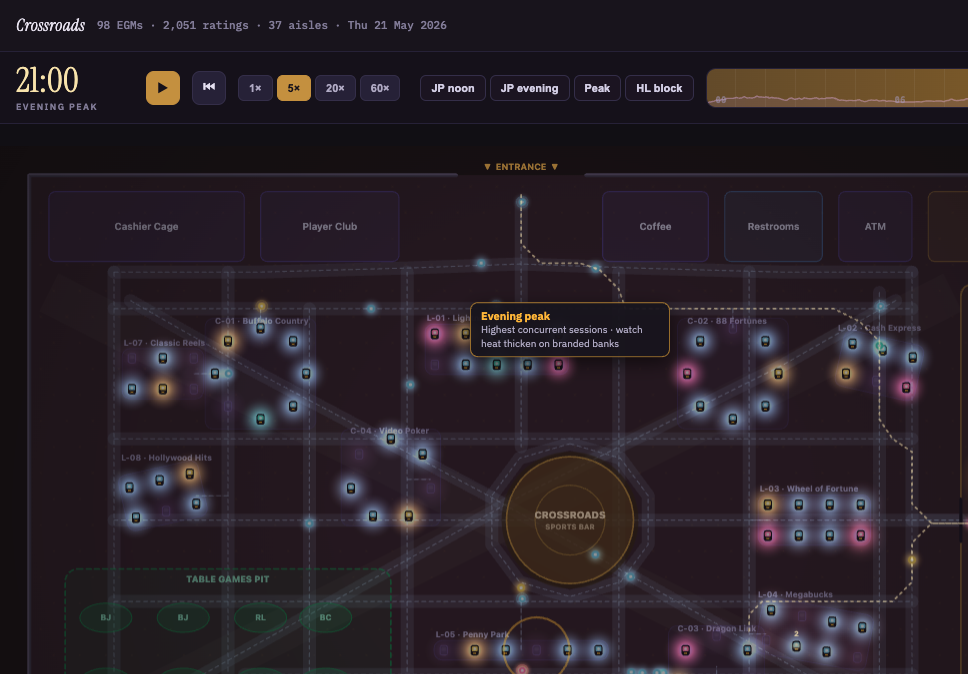
Task: Click the 21:00 clock readout
Action: click(47, 80)
